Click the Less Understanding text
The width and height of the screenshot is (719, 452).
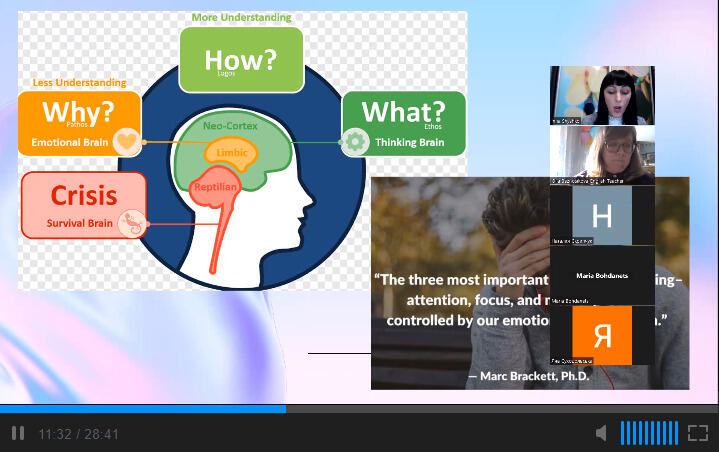79,83
